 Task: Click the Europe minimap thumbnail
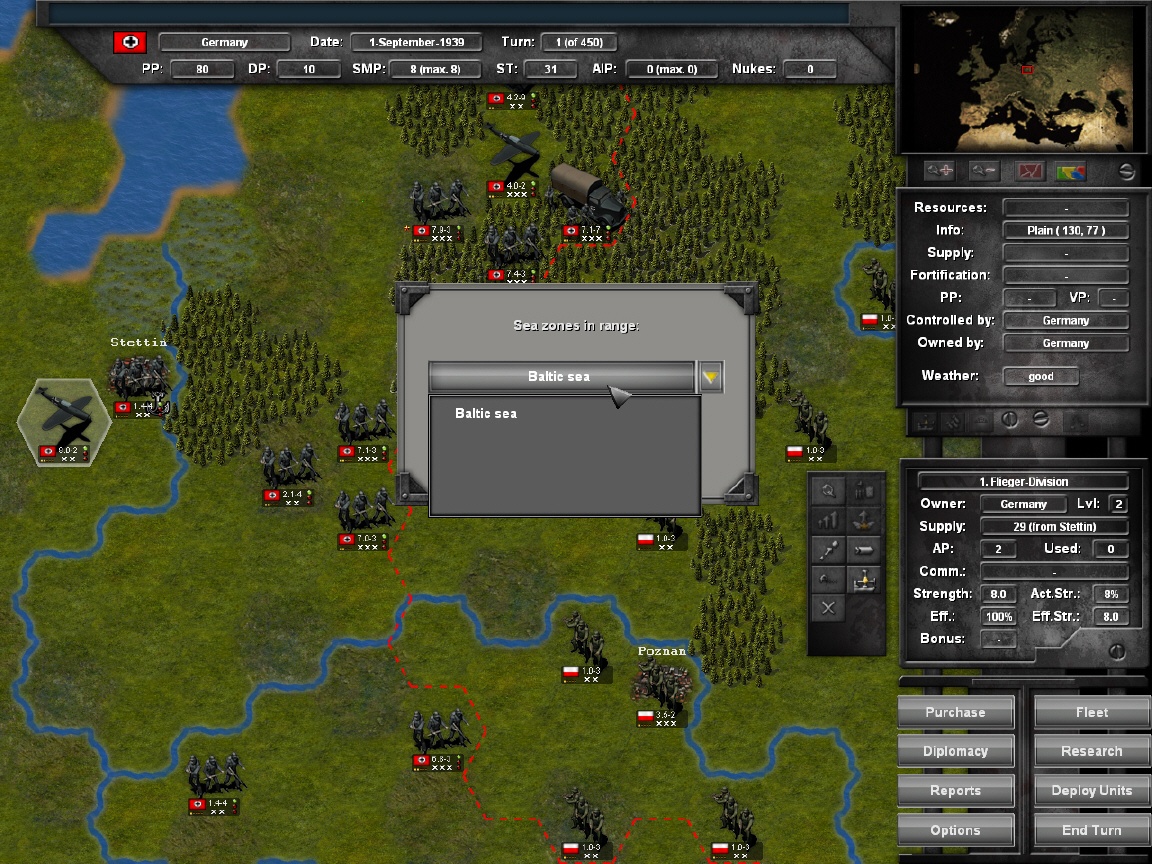(1022, 80)
